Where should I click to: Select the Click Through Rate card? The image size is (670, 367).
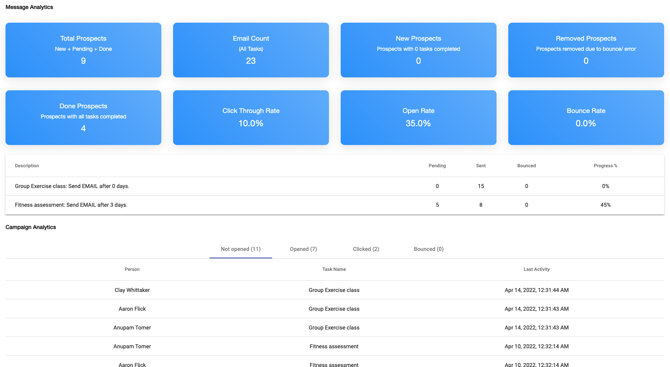pyautogui.click(x=251, y=117)
